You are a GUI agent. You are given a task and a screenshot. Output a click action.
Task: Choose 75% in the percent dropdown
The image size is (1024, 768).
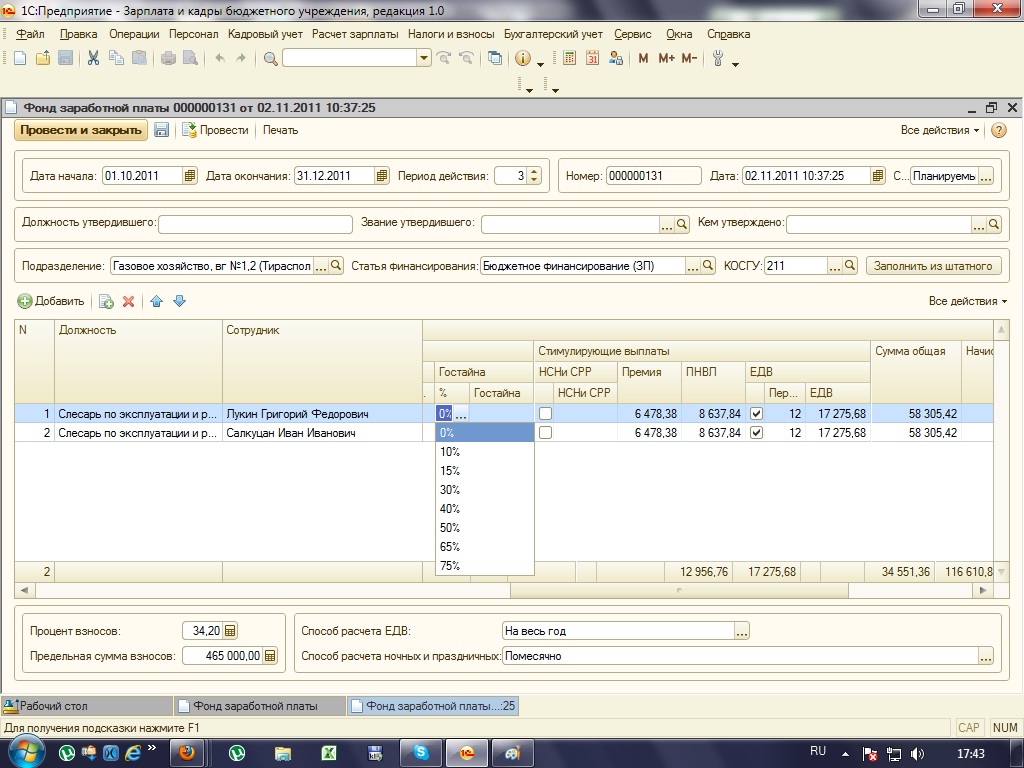coord(450,566)
